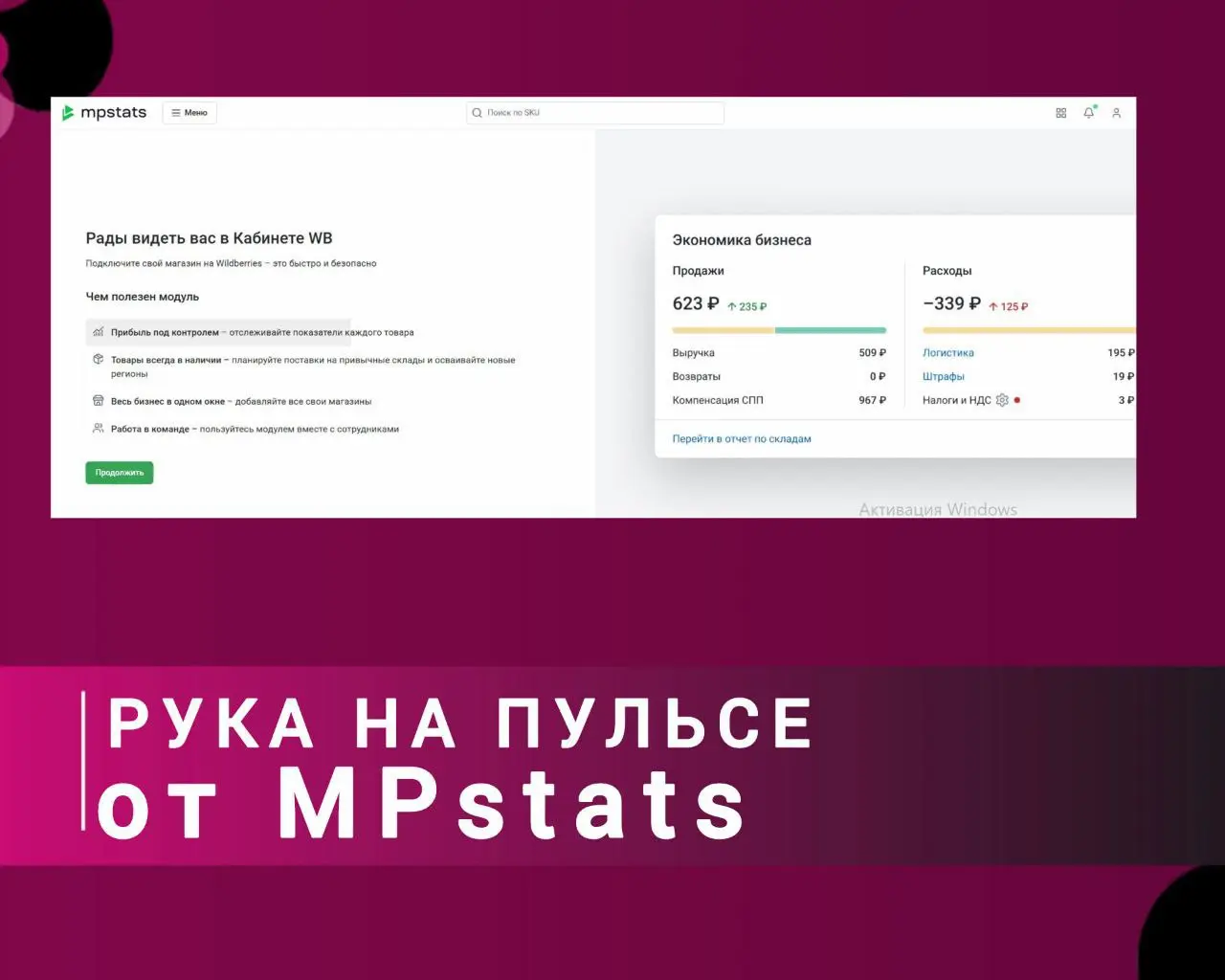Viewport: 1225px width, 980px height.
Task: Click the Компенсация СПП row label
Action: tap(718, 400)
